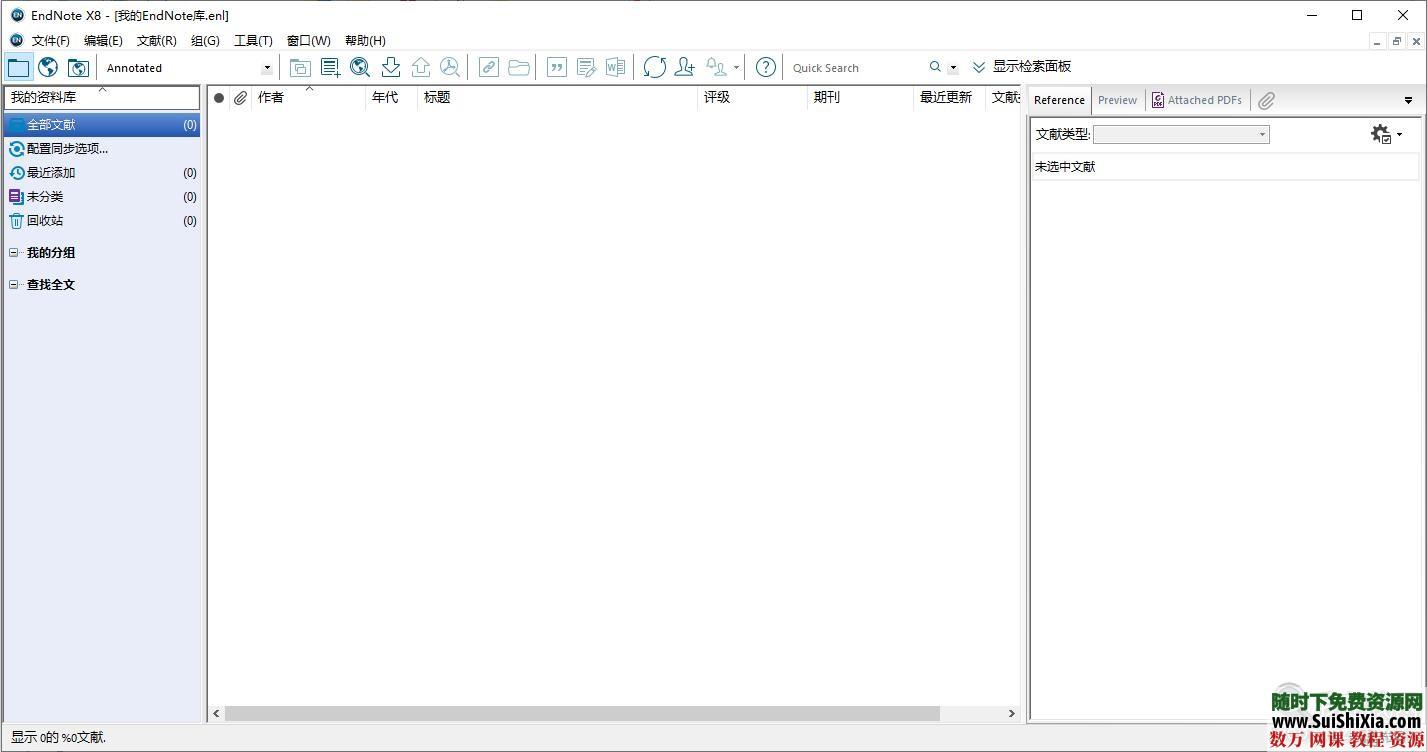Switch to Local Library mode icon
Viewport: 1427px width, 752px height.
19,67
